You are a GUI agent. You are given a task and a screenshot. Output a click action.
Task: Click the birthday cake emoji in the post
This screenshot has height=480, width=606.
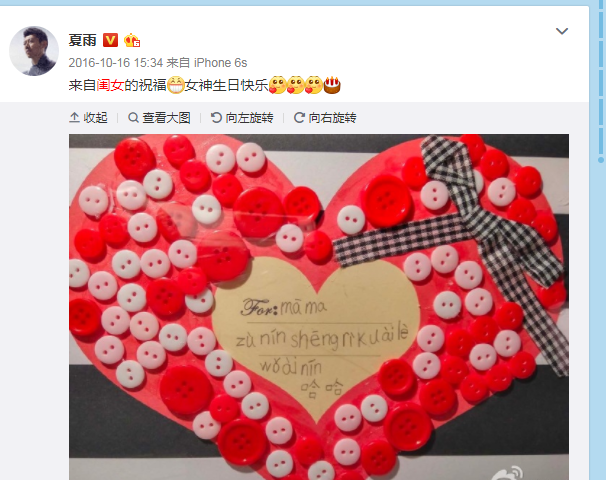pos(332,85)
